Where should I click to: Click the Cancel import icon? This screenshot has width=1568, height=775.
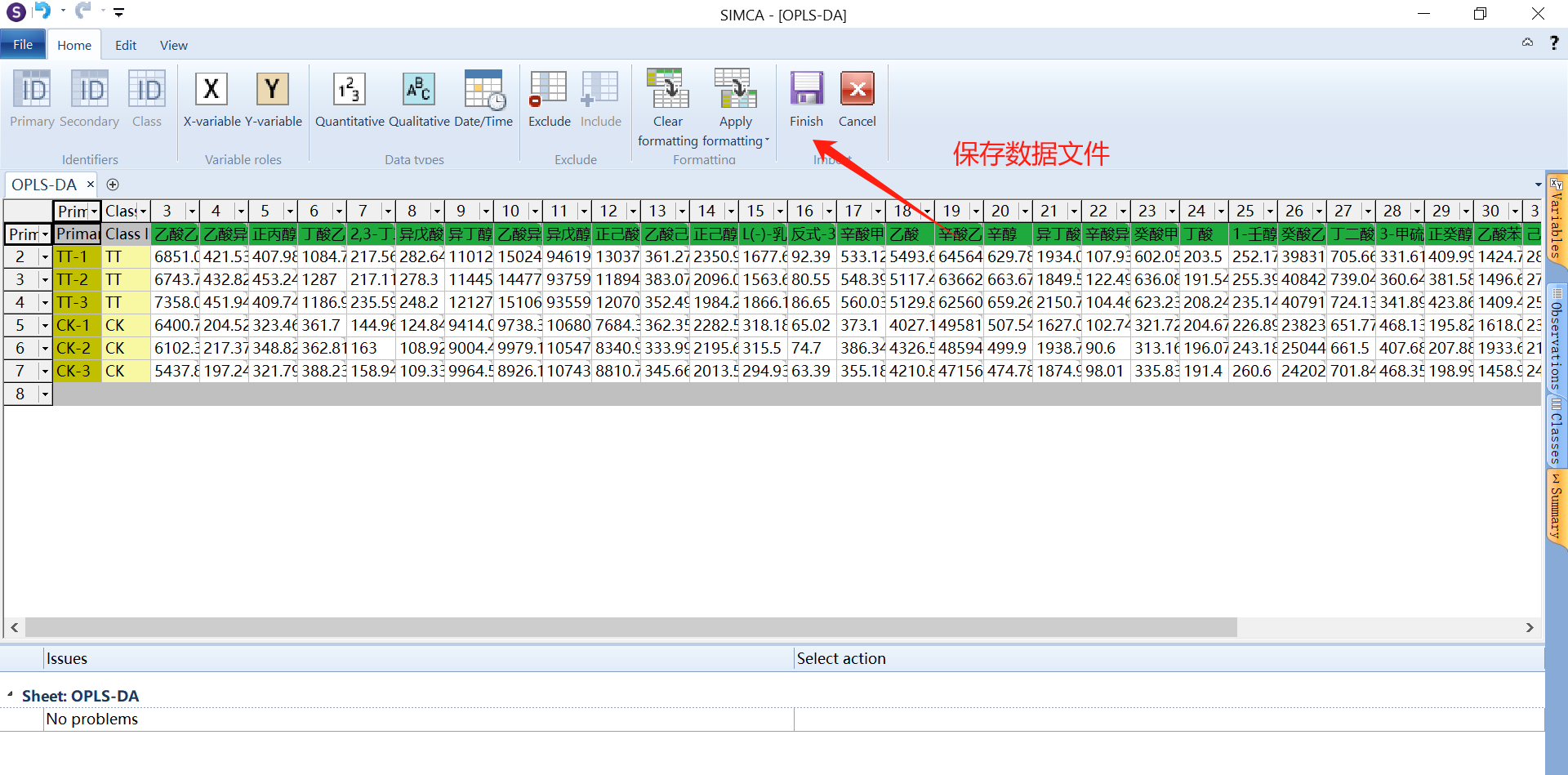[857, 90]
